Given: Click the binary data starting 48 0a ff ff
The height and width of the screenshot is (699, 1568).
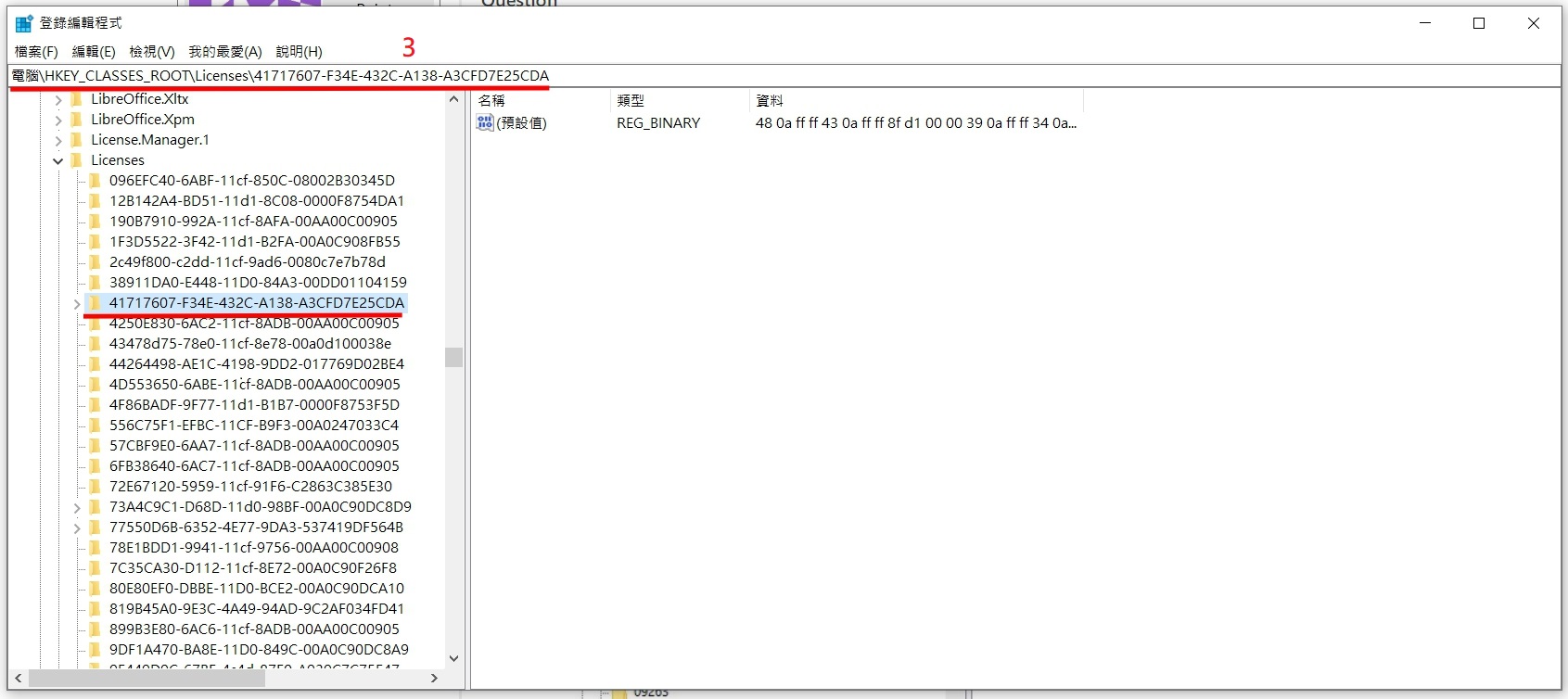Looking at the screenshot, I should coord(916,123).
